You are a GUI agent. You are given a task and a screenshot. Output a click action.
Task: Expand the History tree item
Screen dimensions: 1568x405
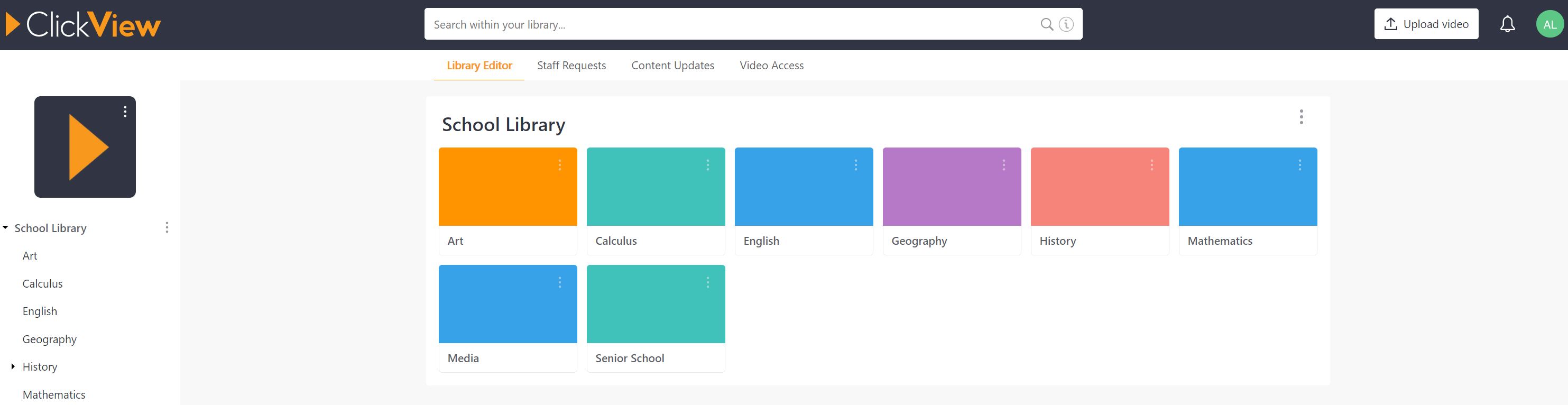coord(13,366)
